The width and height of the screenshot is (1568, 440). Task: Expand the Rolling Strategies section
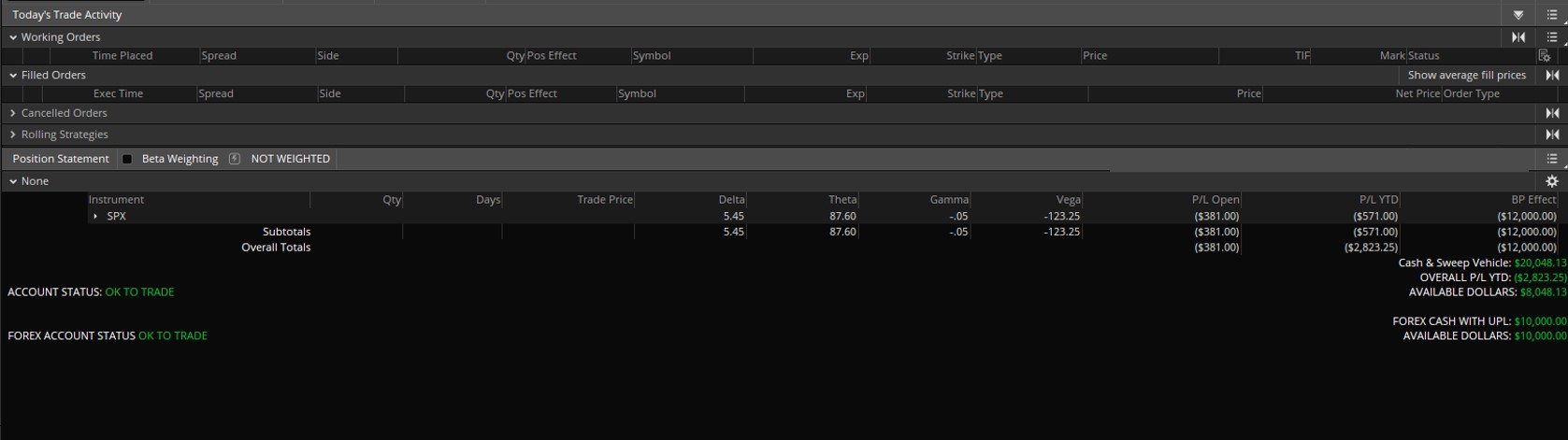pos(13,135)
